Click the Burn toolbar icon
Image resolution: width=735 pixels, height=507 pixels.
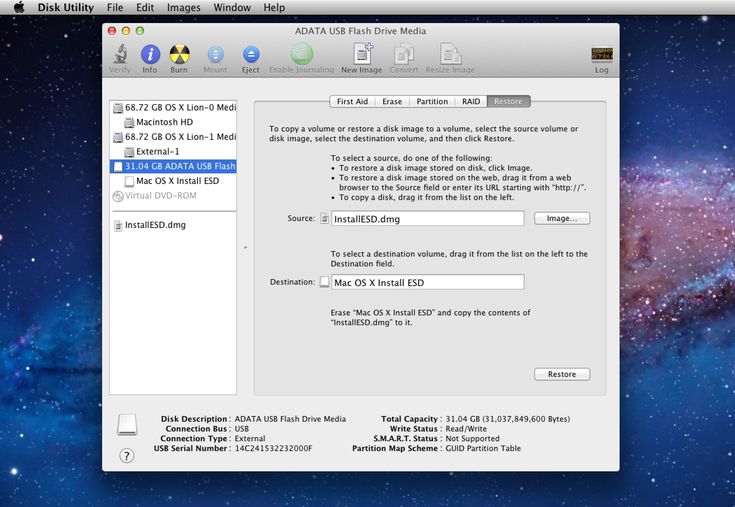(x=179, y=55)
